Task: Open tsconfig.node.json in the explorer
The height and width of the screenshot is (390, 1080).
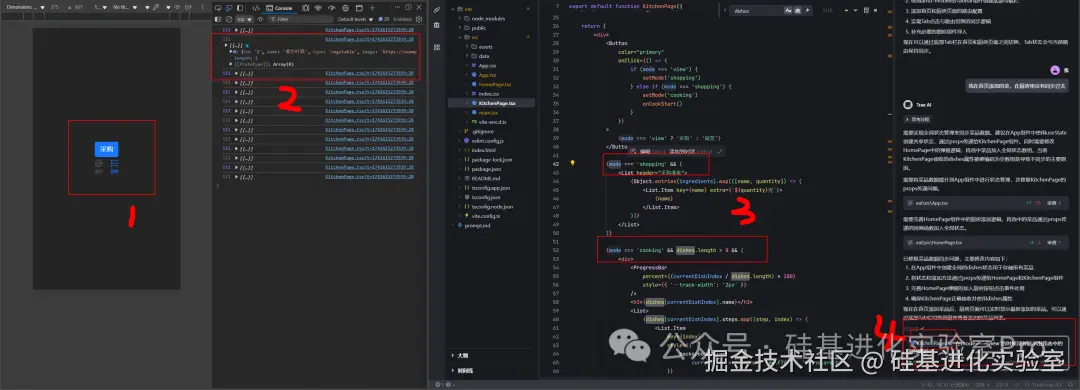Action: (491, 207)
